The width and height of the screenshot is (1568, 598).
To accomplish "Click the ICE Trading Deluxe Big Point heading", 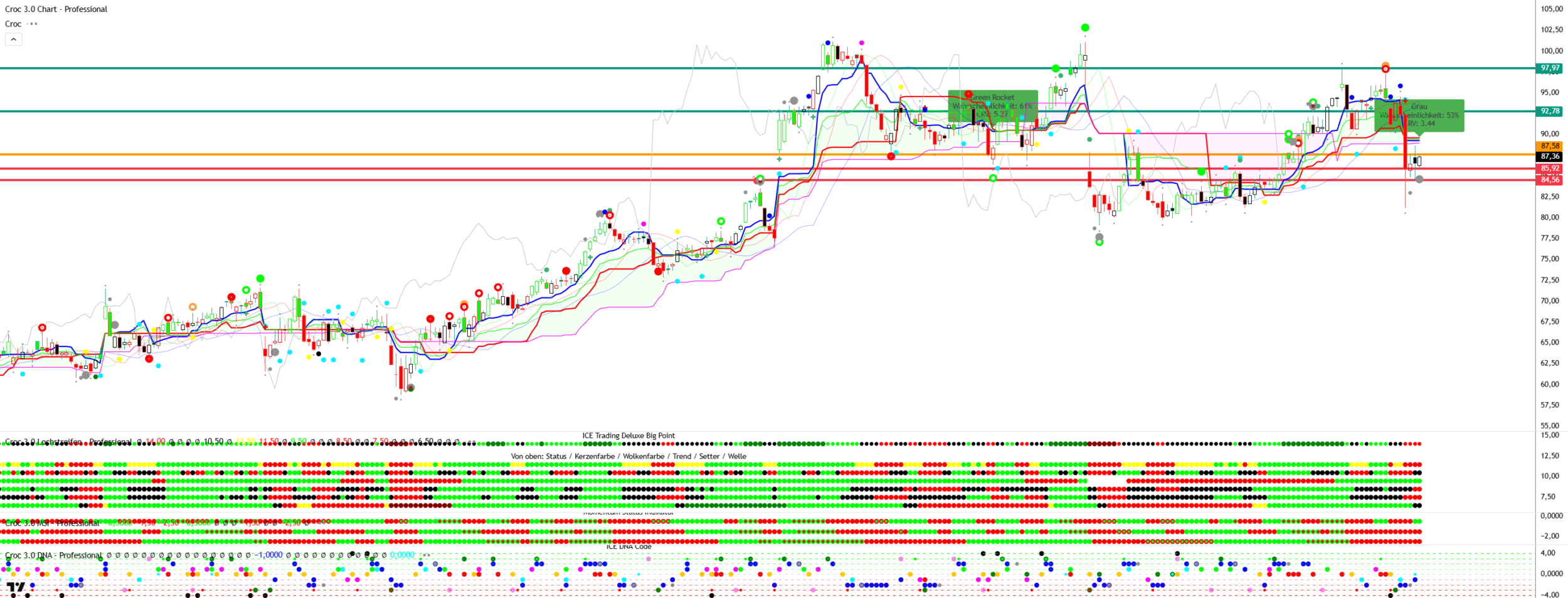I will coord(628,435).
